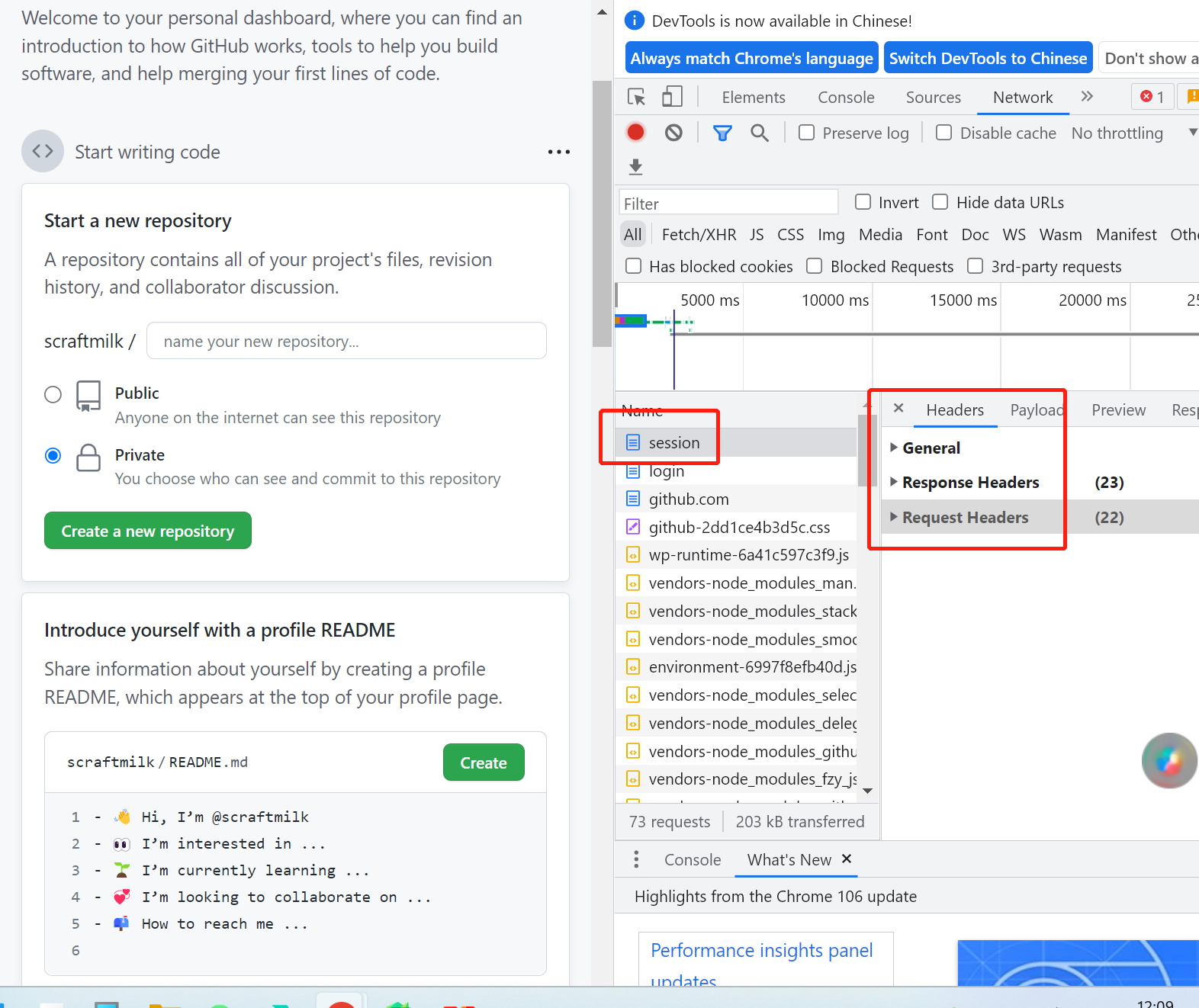Click the Private repository lock icon
This screenshot has height=1008, width=1199.
[88, 457]
